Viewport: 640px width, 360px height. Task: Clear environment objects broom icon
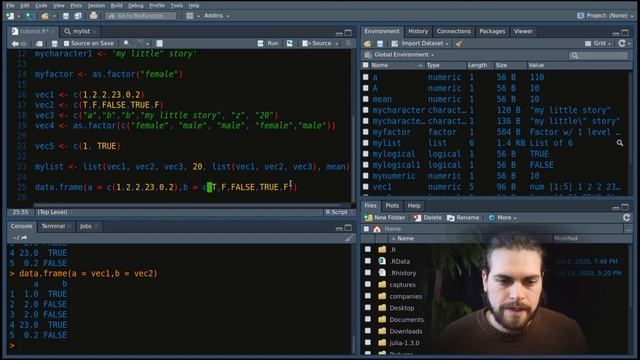pos(459,44)
